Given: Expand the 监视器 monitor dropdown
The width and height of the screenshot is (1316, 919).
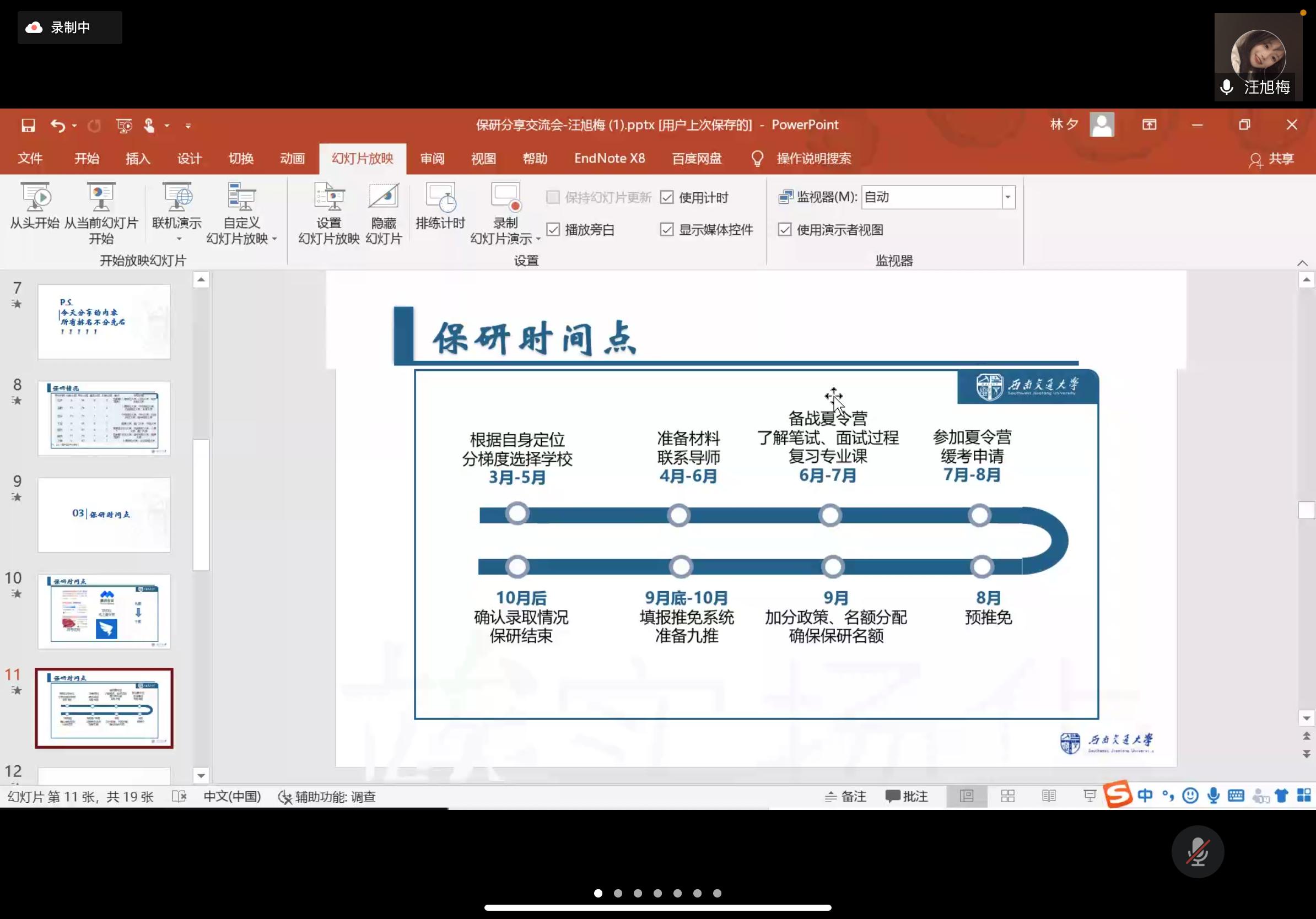Looking at the screenshot, I should point(1007,197).
